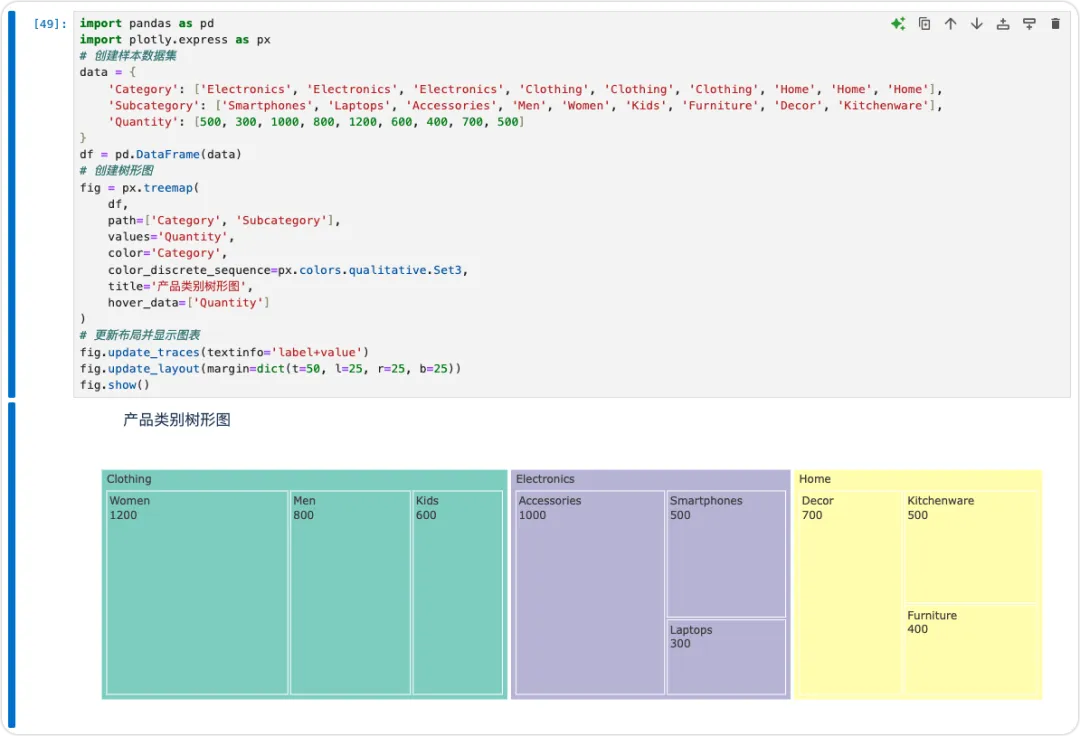1080x736 pixels.
Task: Delete cell with trash icon
Action: [1055, 24]
